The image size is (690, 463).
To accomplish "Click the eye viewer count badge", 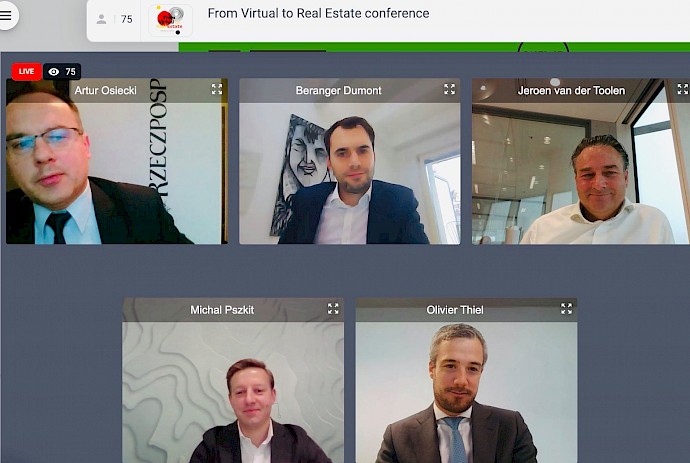I will (62, 72).
